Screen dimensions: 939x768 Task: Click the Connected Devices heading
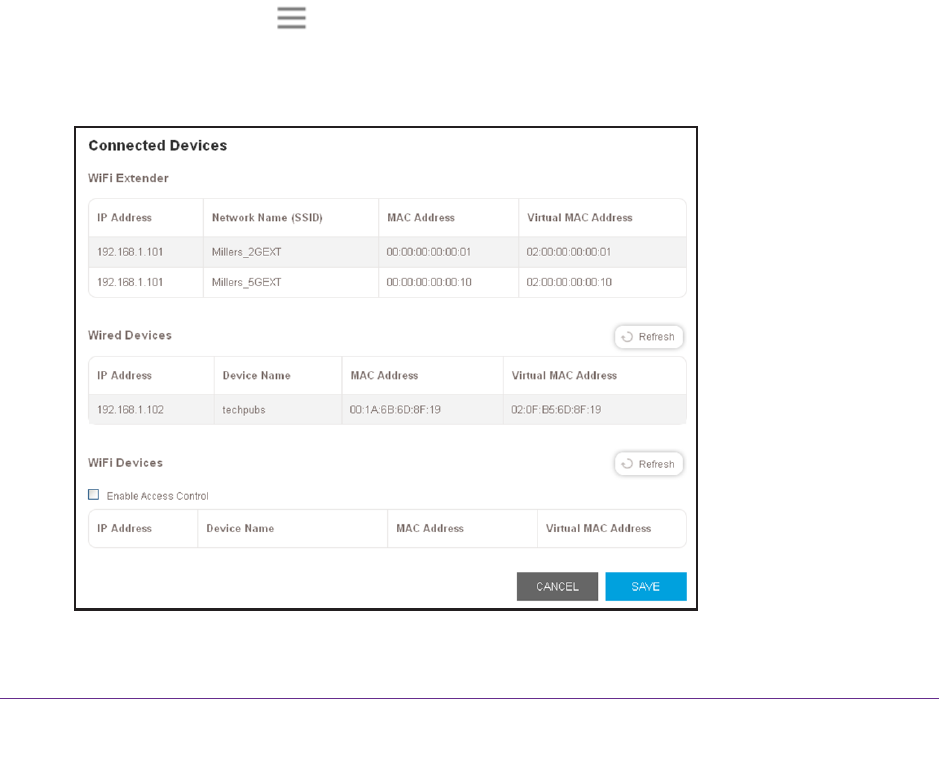(157, 146)
